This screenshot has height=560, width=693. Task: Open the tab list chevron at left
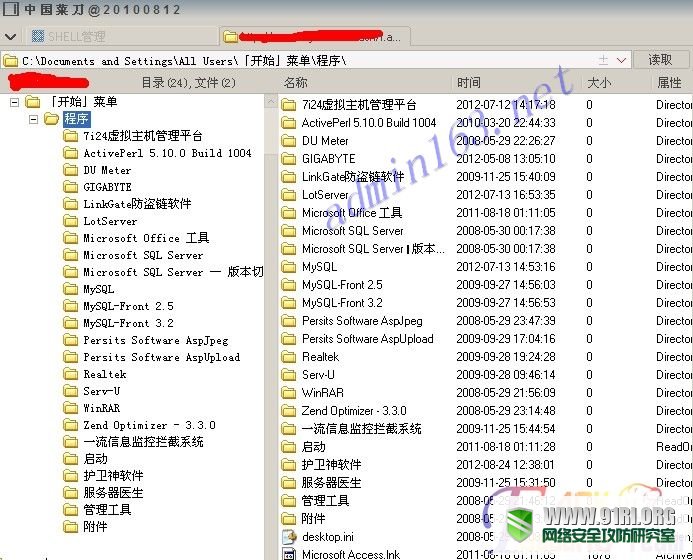[x=10, y=37]
